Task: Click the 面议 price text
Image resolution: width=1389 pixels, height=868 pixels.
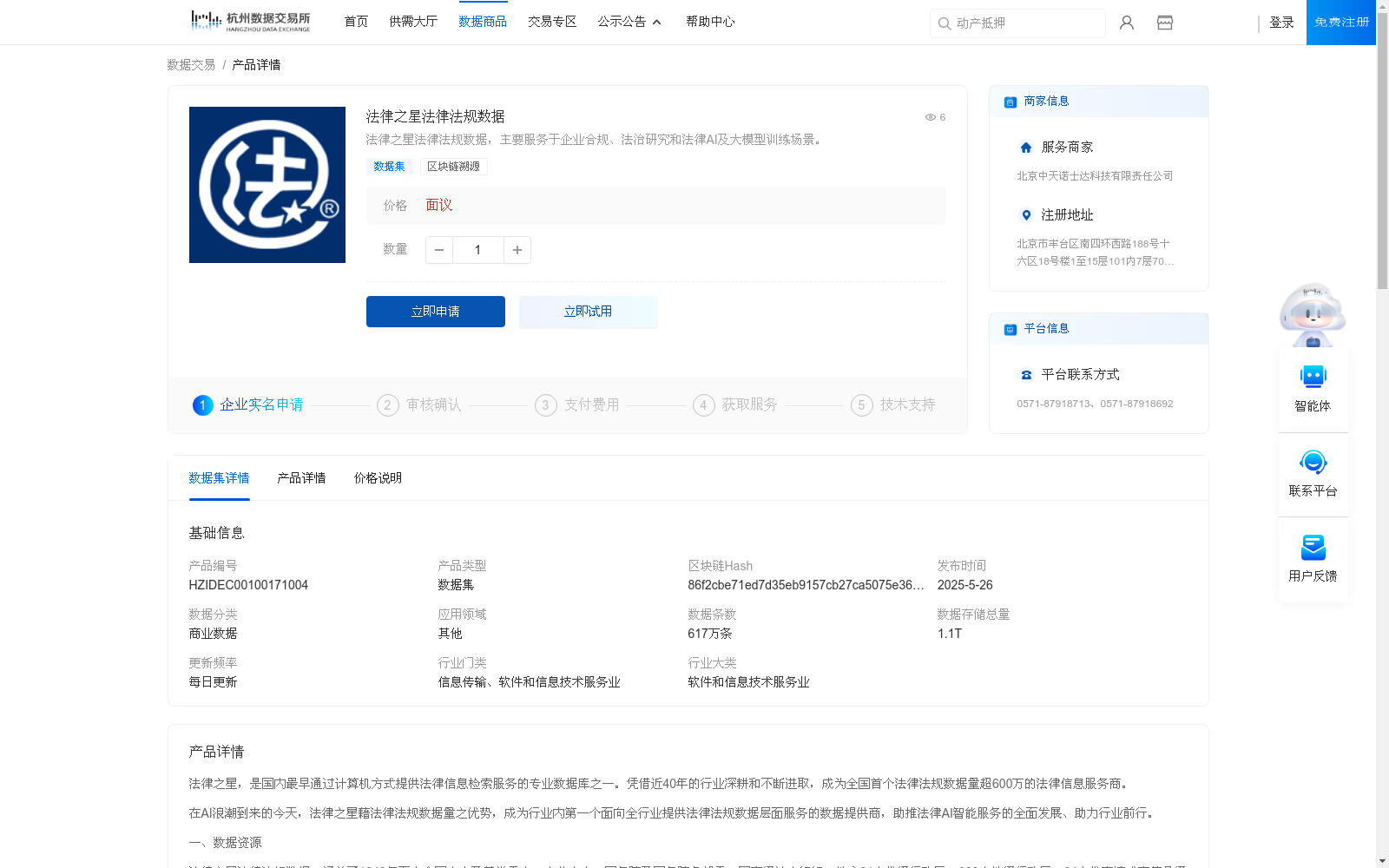Action: [439, 206]
